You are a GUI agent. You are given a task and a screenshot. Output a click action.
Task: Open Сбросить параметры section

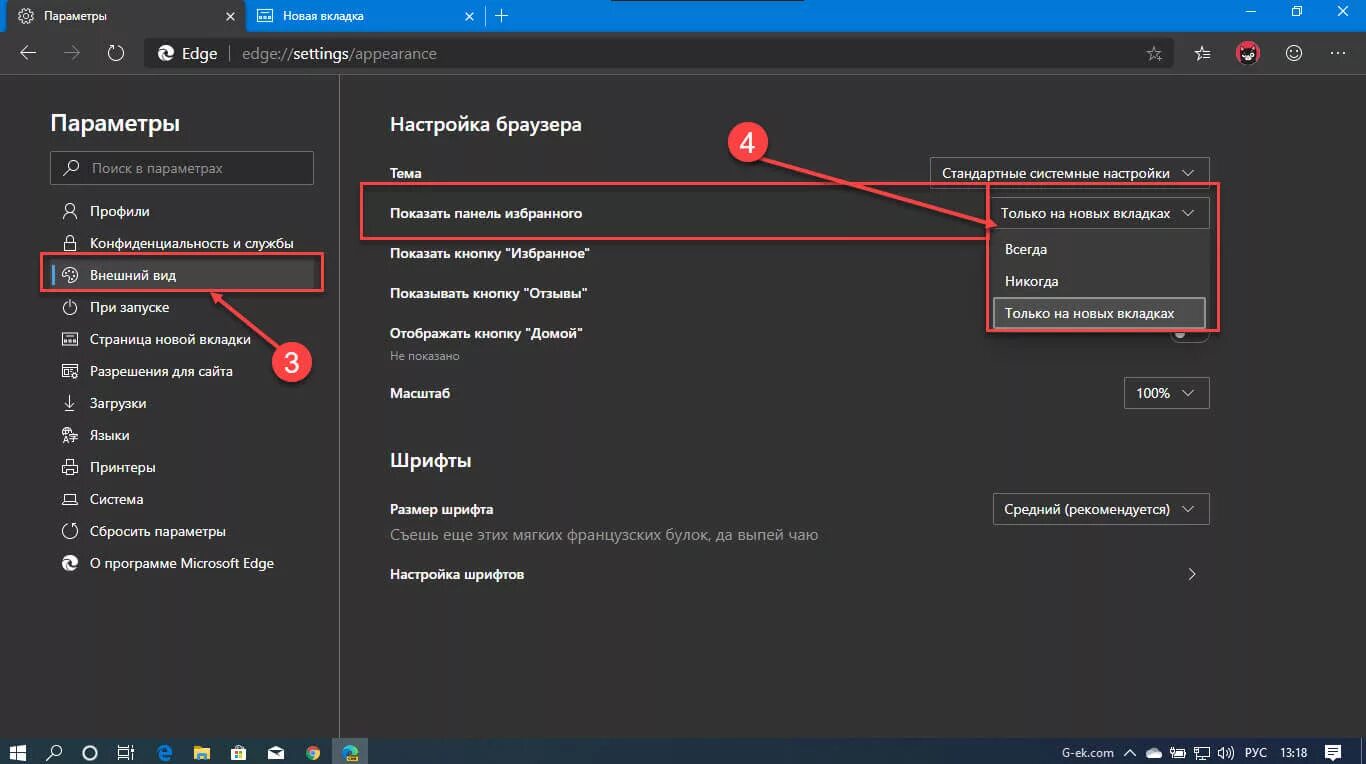(x=182, y=531)
